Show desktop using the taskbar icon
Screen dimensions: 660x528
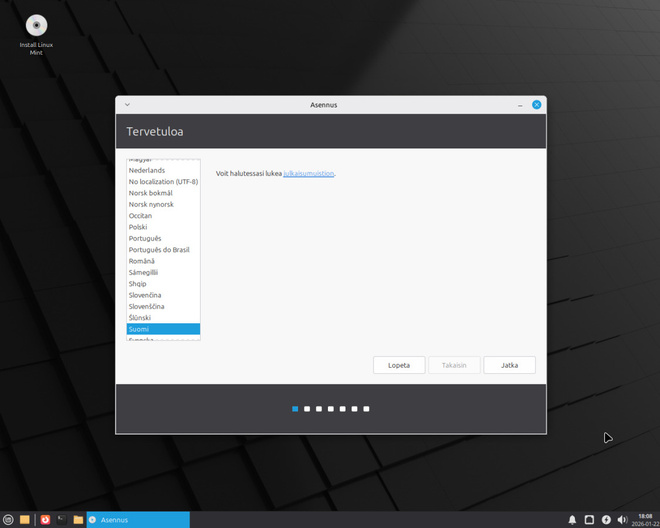25,520
